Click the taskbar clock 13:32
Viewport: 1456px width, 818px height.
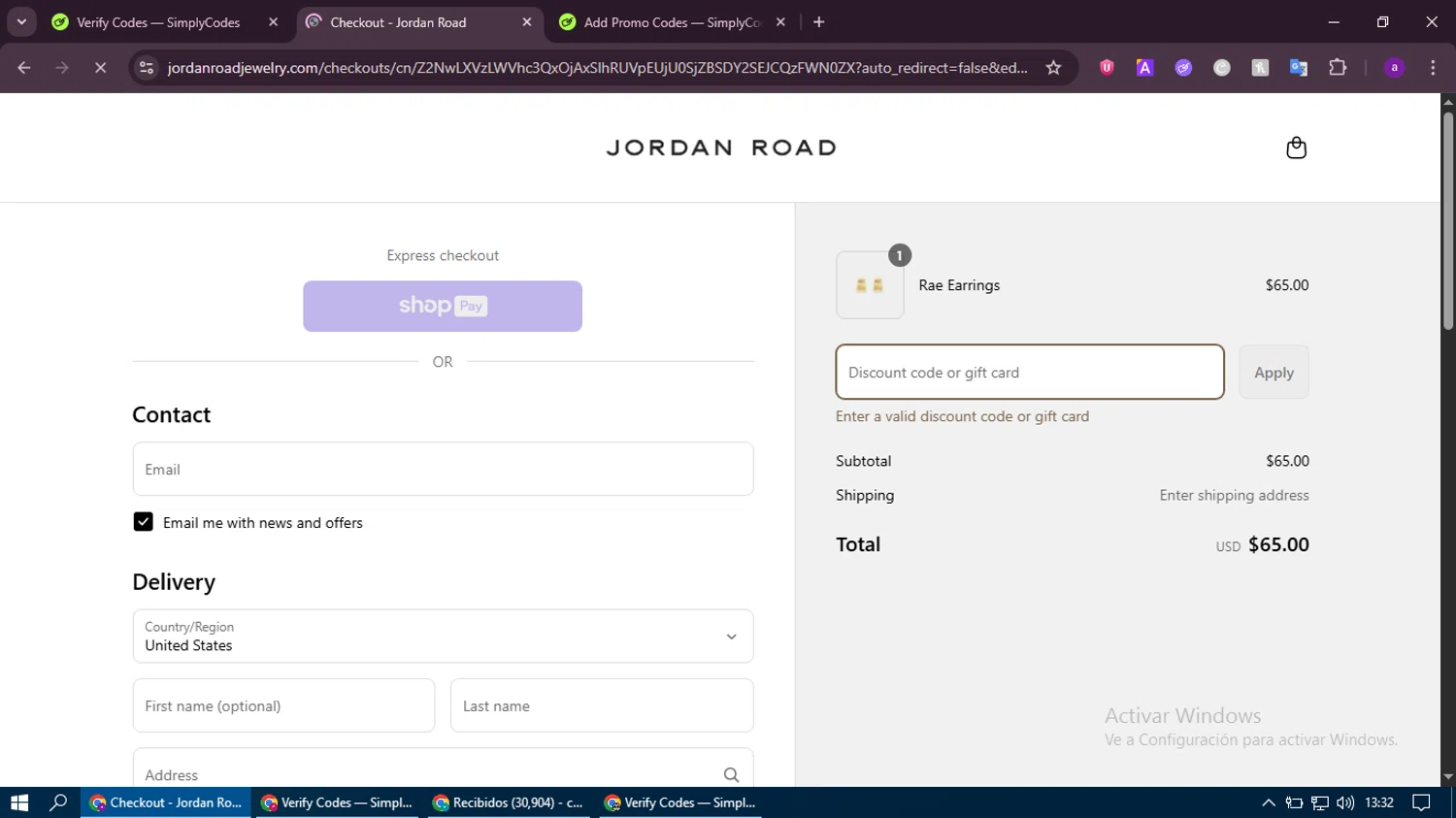pyautogui.click(x=1379, y=802)
